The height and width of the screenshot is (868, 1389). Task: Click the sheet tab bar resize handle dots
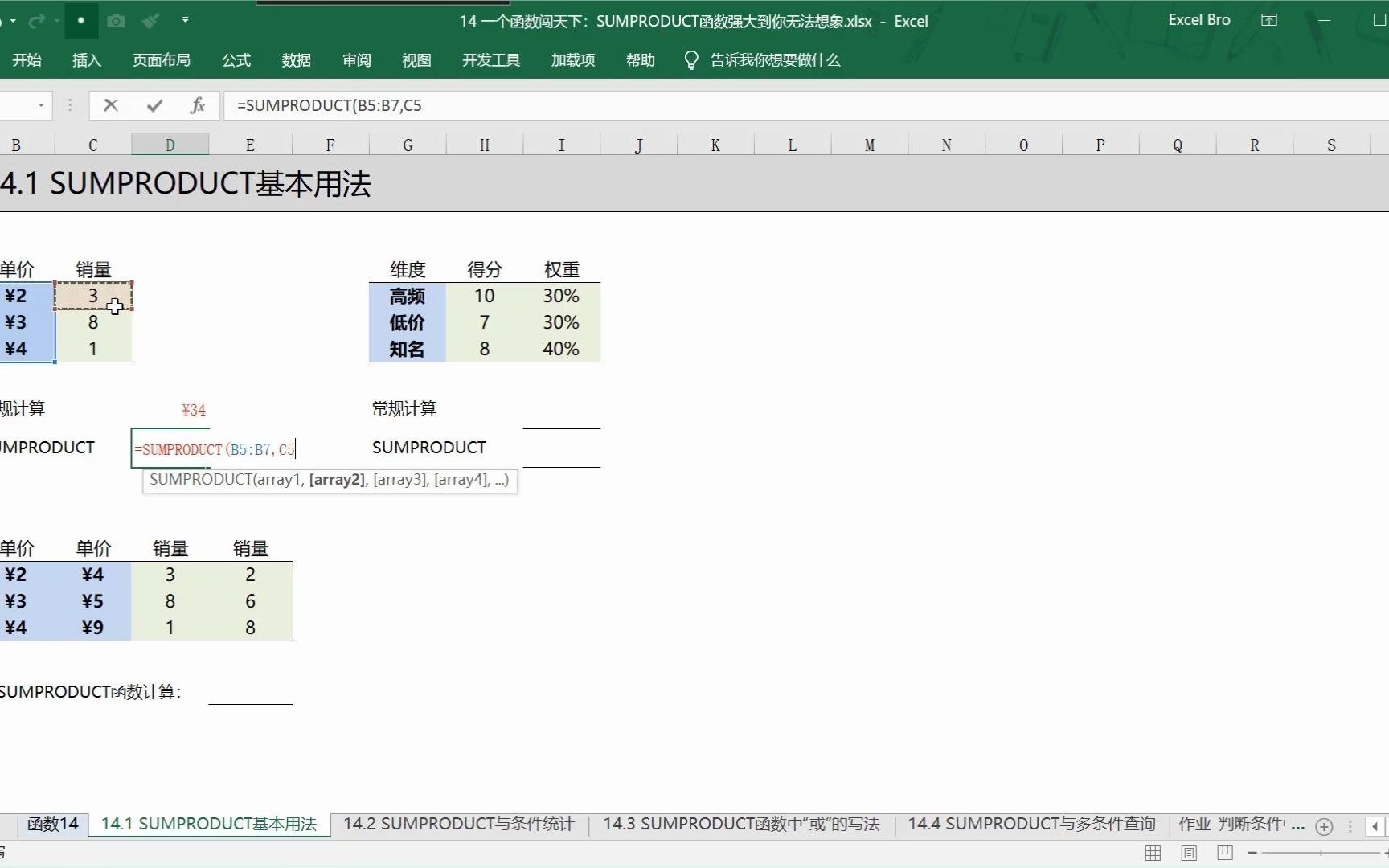(1350, 826)
